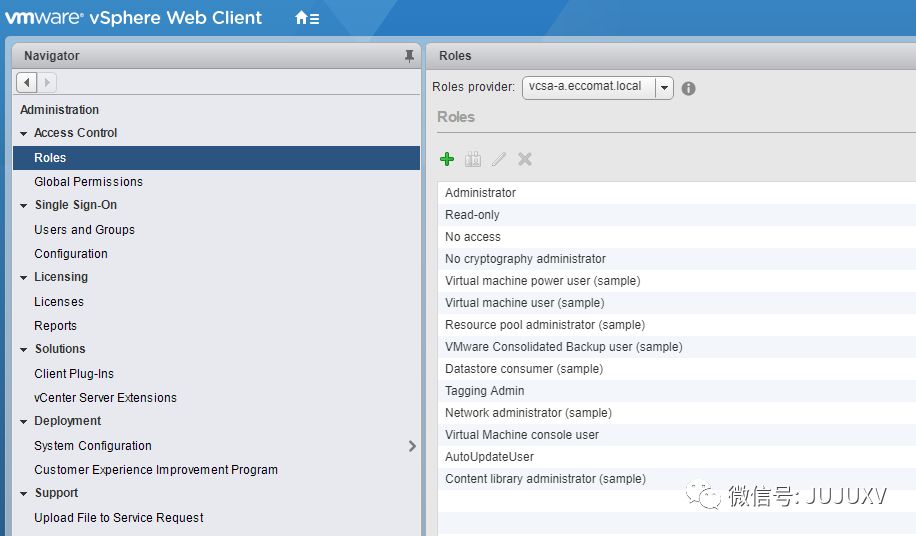Open vCenter Server Extensions

[x=105, y=398]
